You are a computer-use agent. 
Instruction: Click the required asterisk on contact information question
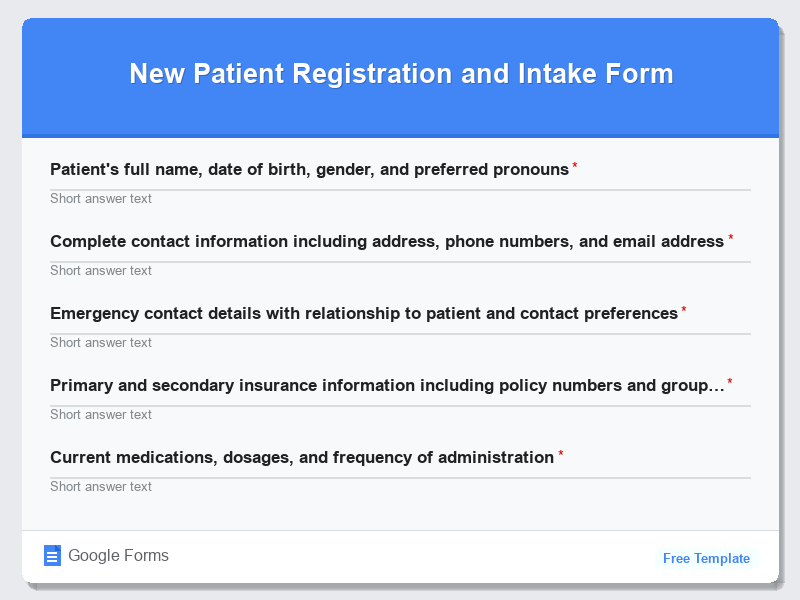[730, 236]
